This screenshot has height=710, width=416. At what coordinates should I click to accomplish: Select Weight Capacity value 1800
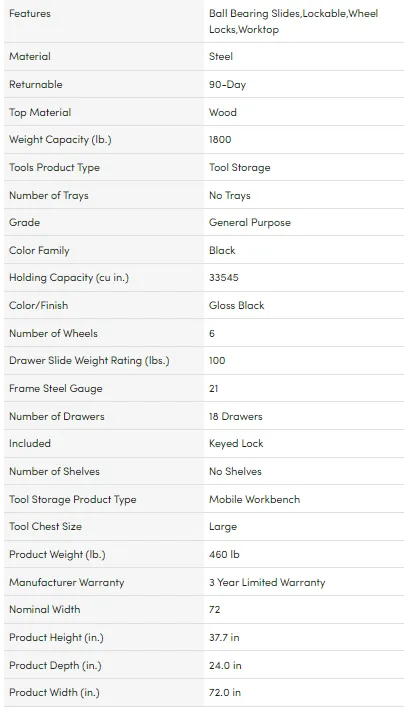pos(220,139)
